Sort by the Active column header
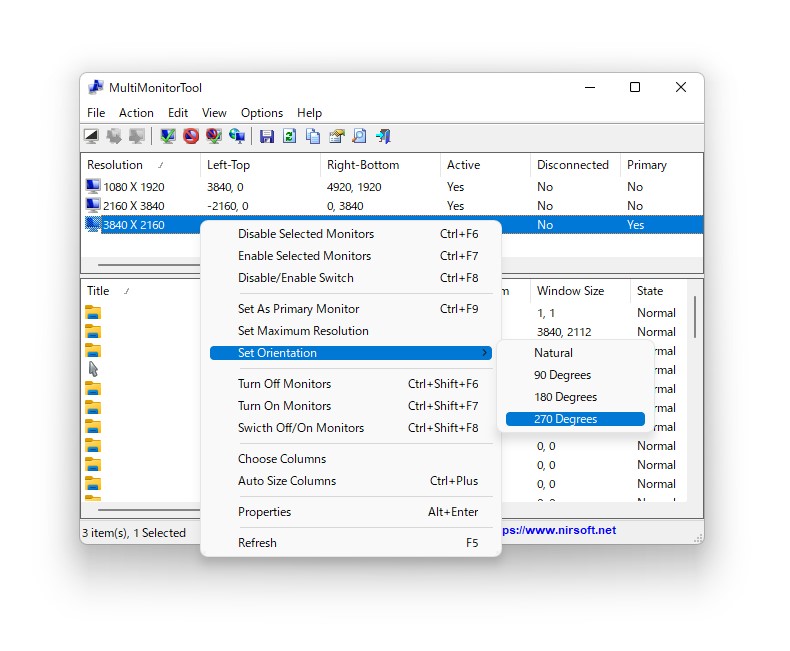 point(485,165)
